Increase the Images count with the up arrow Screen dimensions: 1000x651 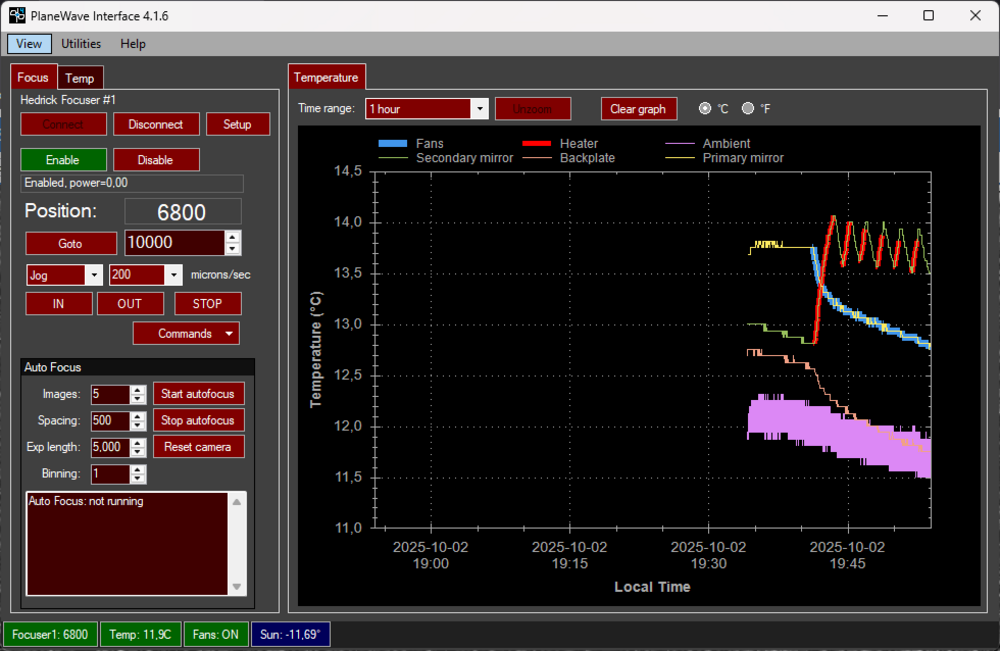click(x=139, y=390)
